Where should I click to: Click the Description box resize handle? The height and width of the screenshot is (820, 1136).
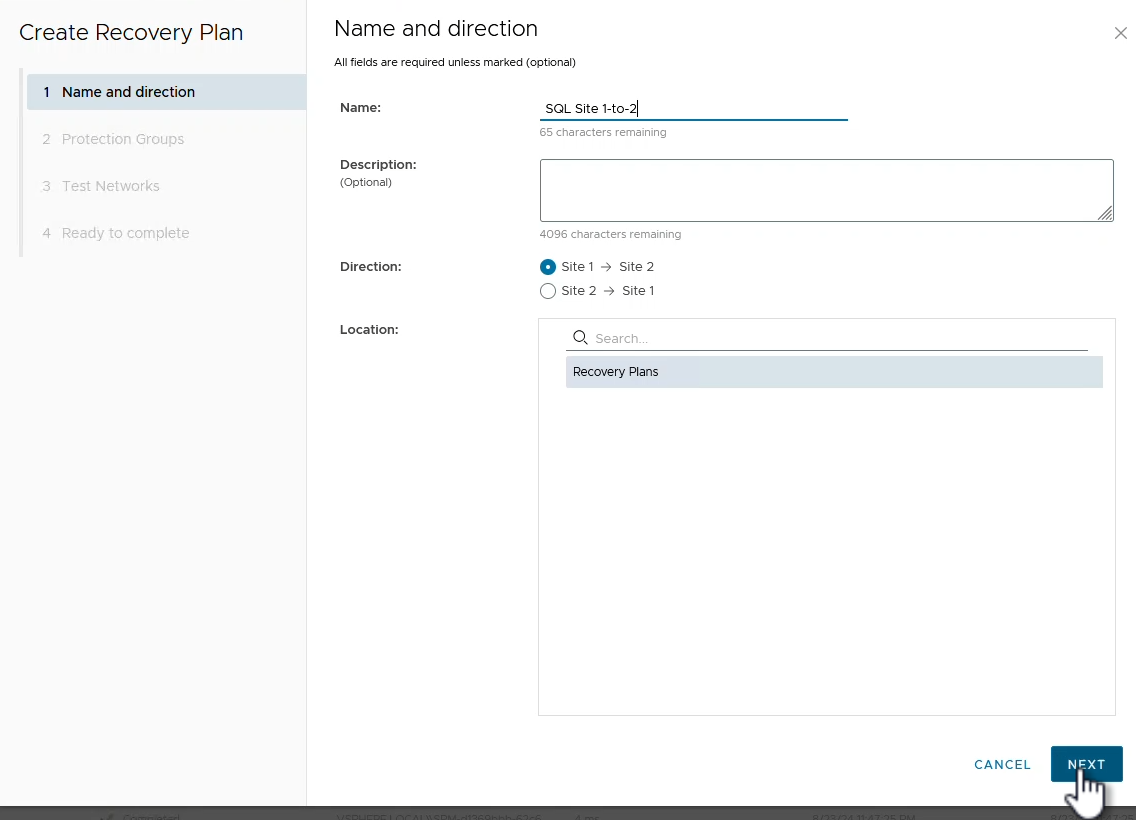(1104, 212)
